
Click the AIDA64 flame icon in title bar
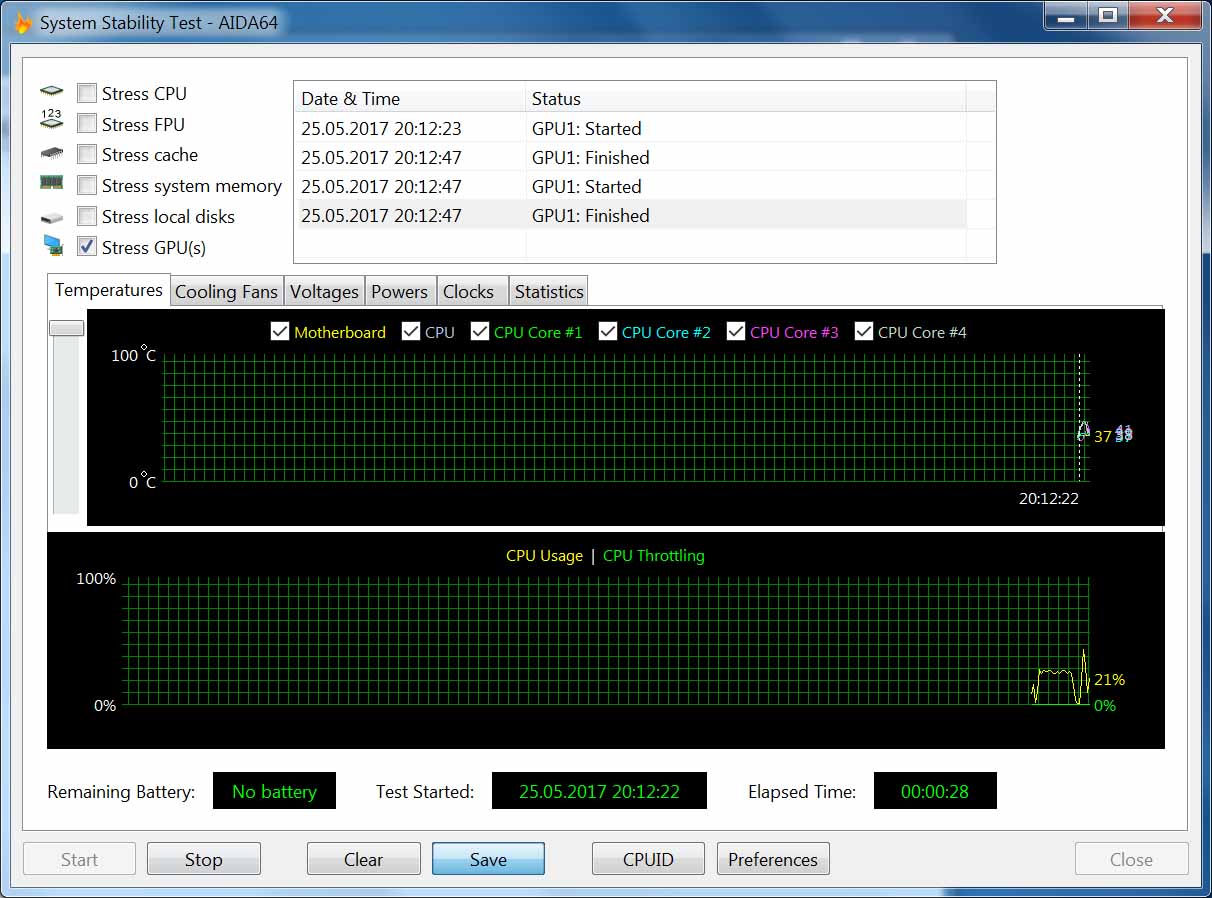23,23
